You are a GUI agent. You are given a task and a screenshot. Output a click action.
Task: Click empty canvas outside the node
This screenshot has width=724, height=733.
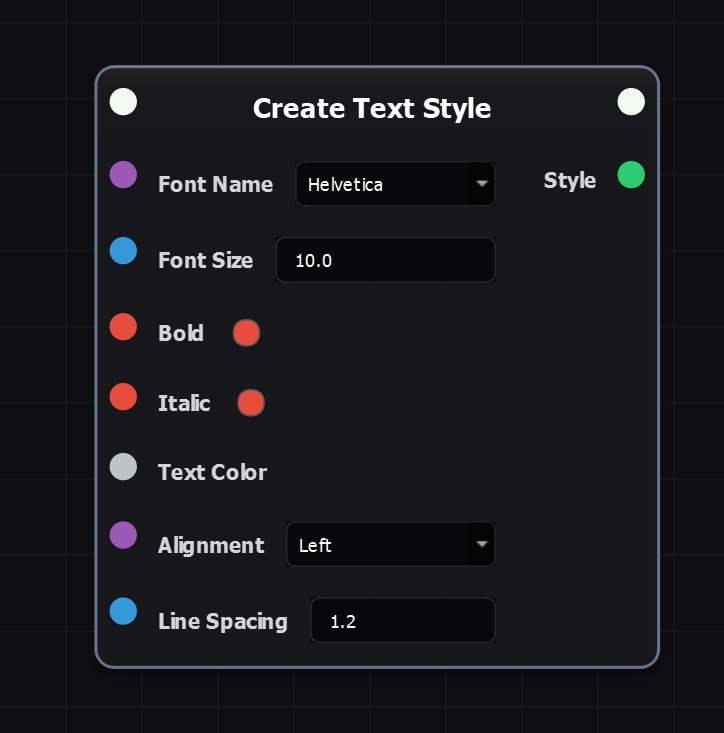pyautogui.click(x=50, y=400)
